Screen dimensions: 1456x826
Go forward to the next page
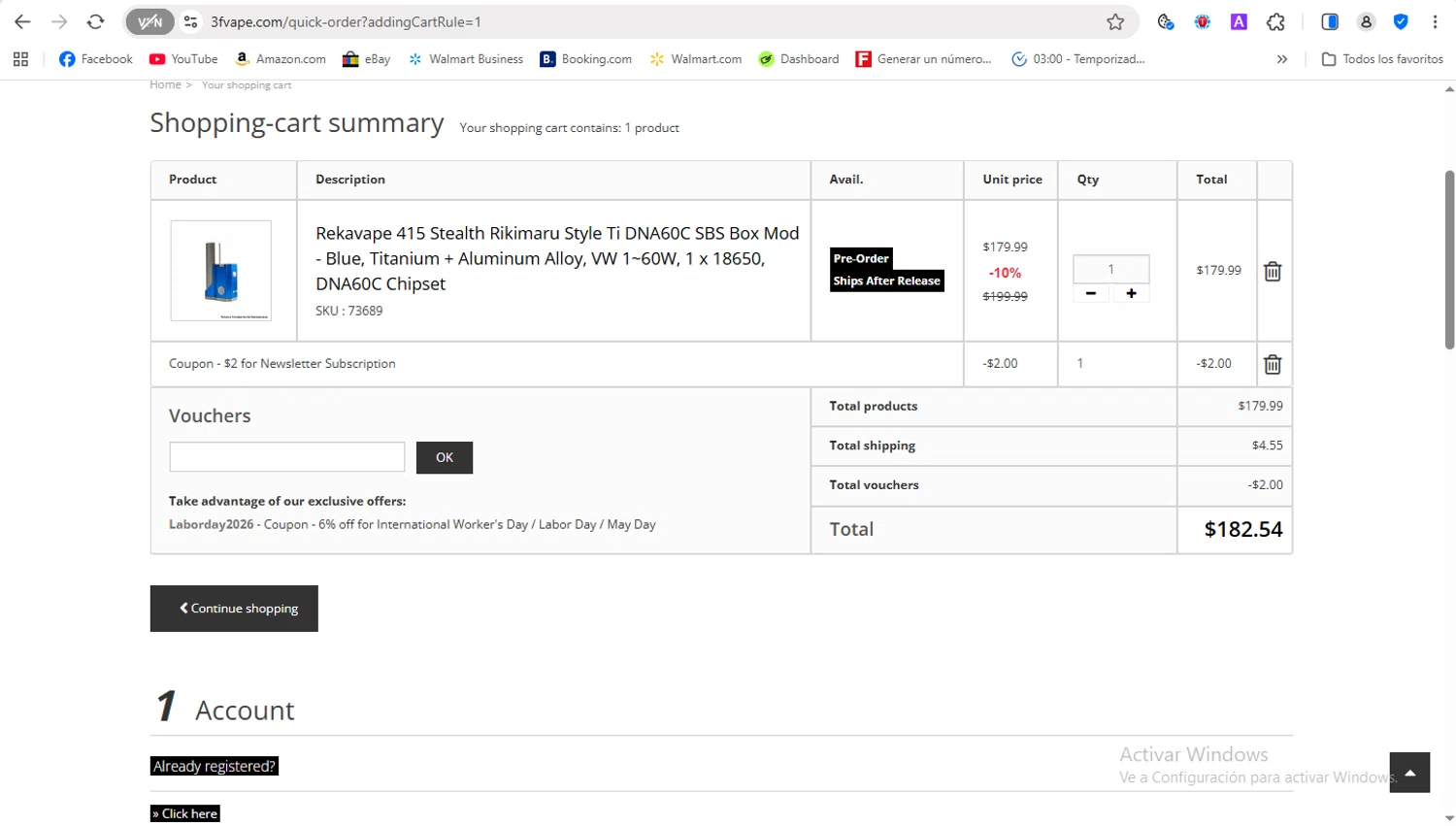(59, 21)
